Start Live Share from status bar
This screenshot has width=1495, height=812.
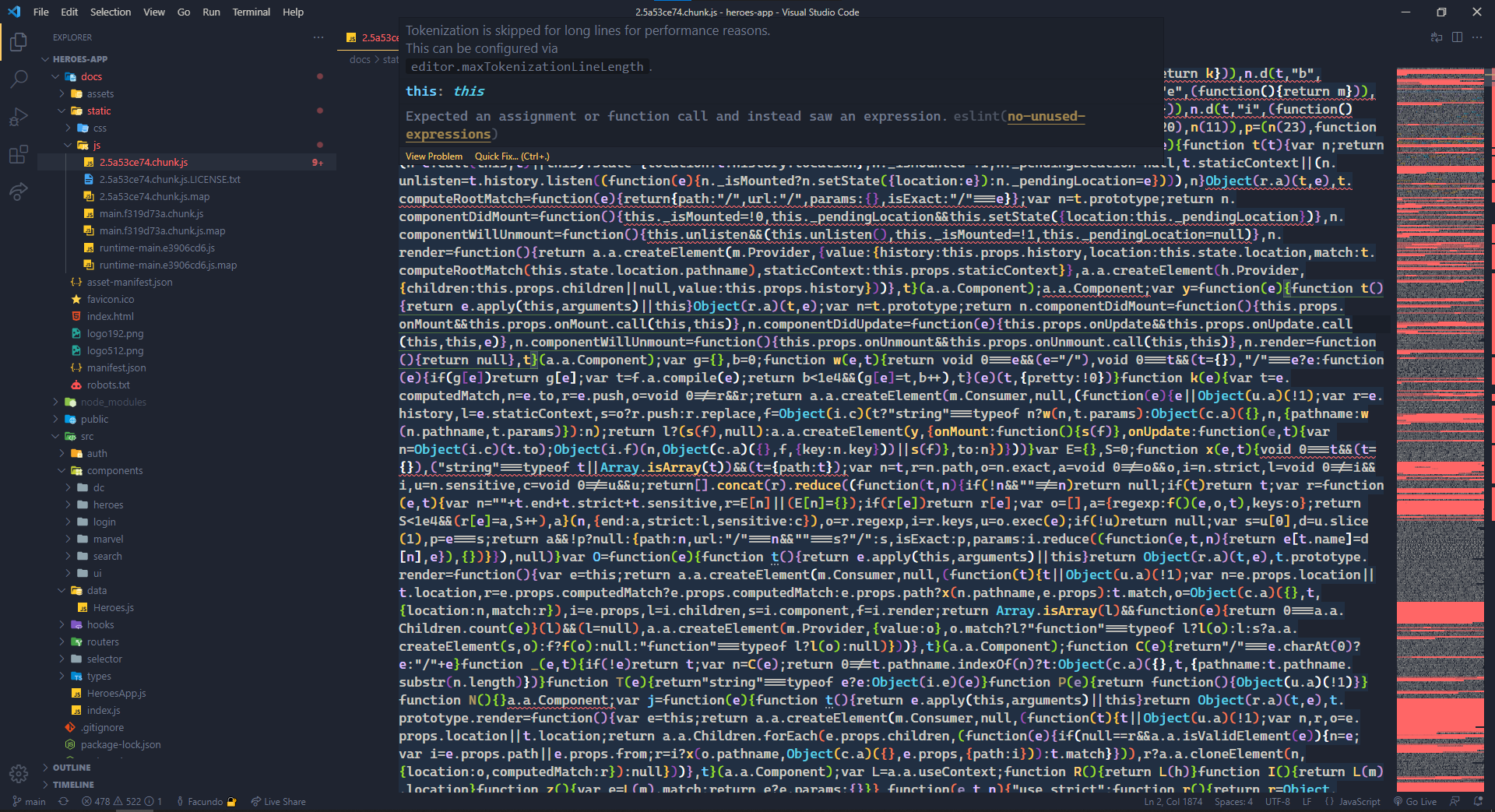[x=278, y=802]
